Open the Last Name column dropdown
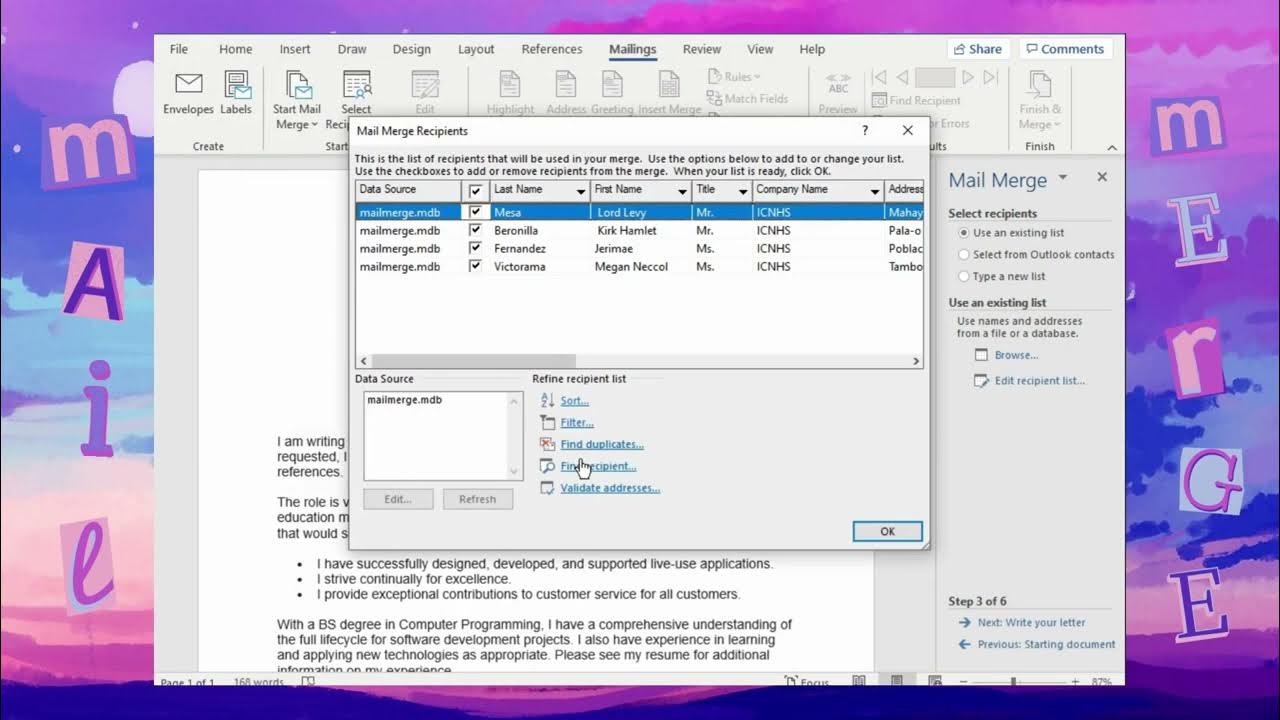This screenshot has height=720, width=1280. coord(580,191)
